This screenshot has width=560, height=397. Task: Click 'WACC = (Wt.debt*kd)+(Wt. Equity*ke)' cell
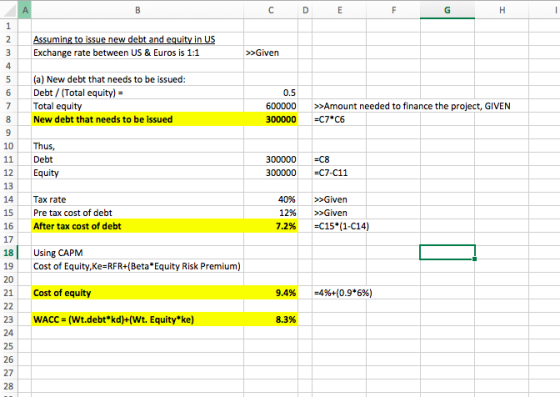click(x=138, y=320)
